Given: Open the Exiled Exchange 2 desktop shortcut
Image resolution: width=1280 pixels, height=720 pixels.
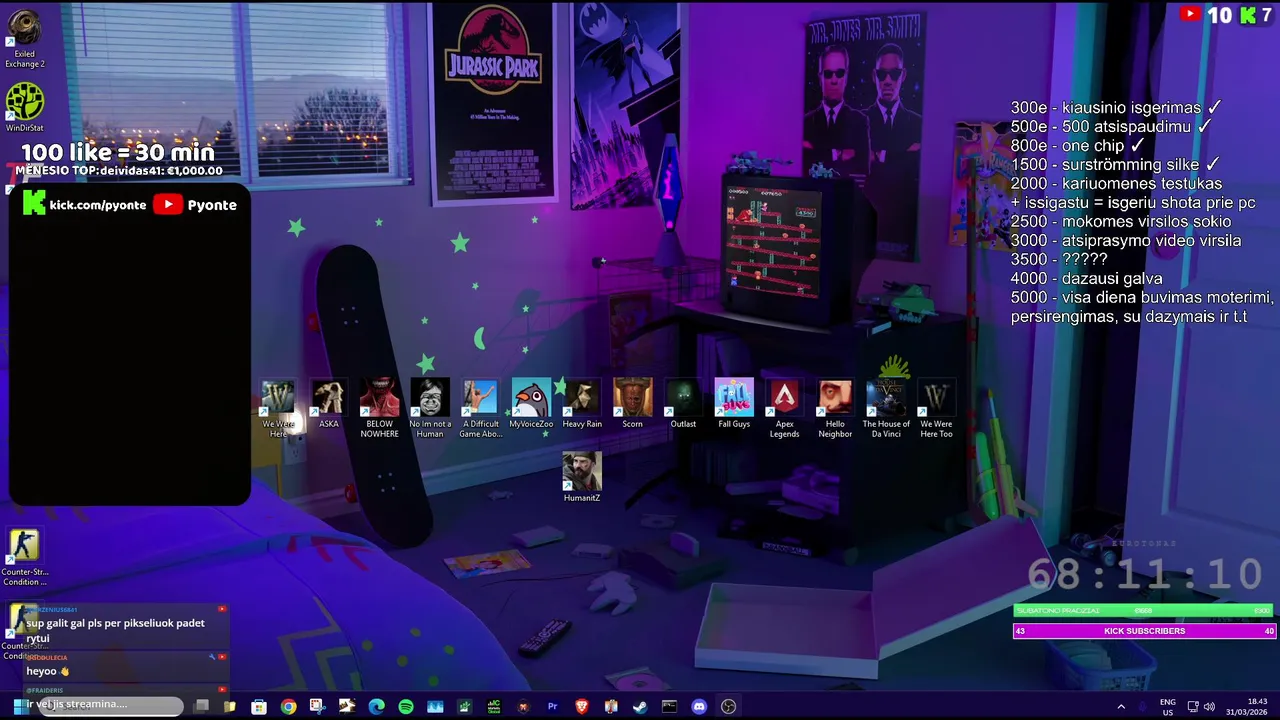Looking at the screenshot, I should (x=24, y=40).
